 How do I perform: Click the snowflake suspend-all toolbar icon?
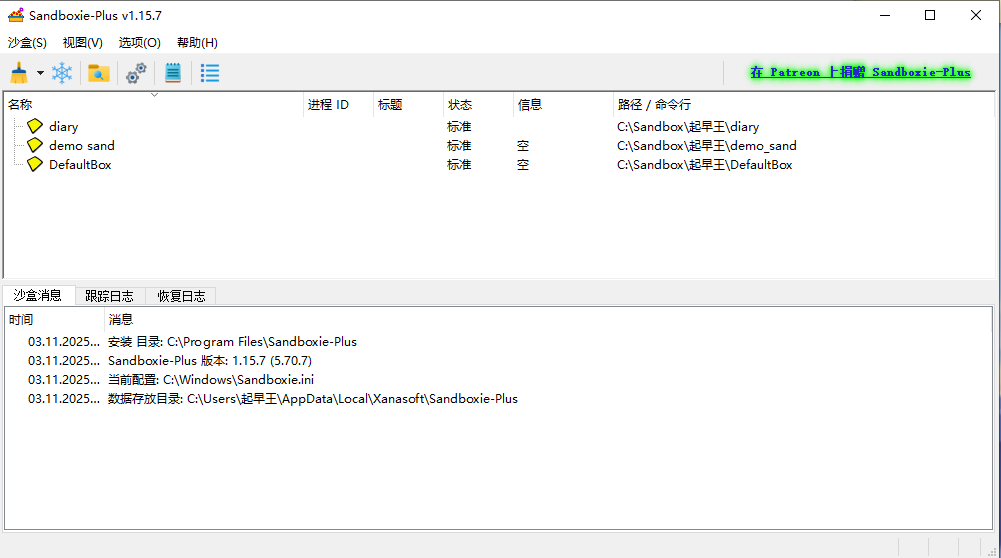62,73
